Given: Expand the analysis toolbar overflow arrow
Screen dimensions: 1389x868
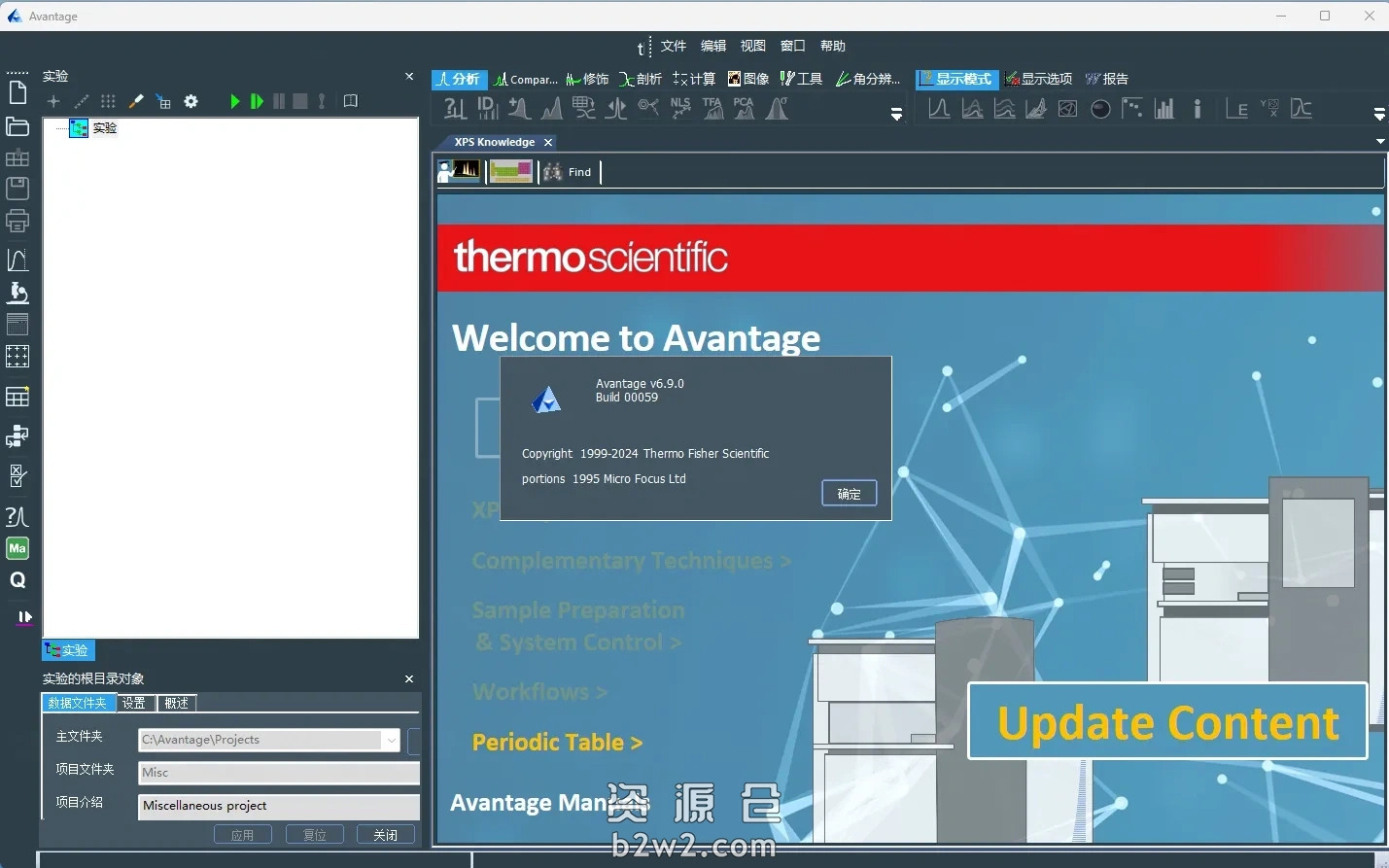Looking at the screenshot, I should pyautogui.click(x=896, y=115).
